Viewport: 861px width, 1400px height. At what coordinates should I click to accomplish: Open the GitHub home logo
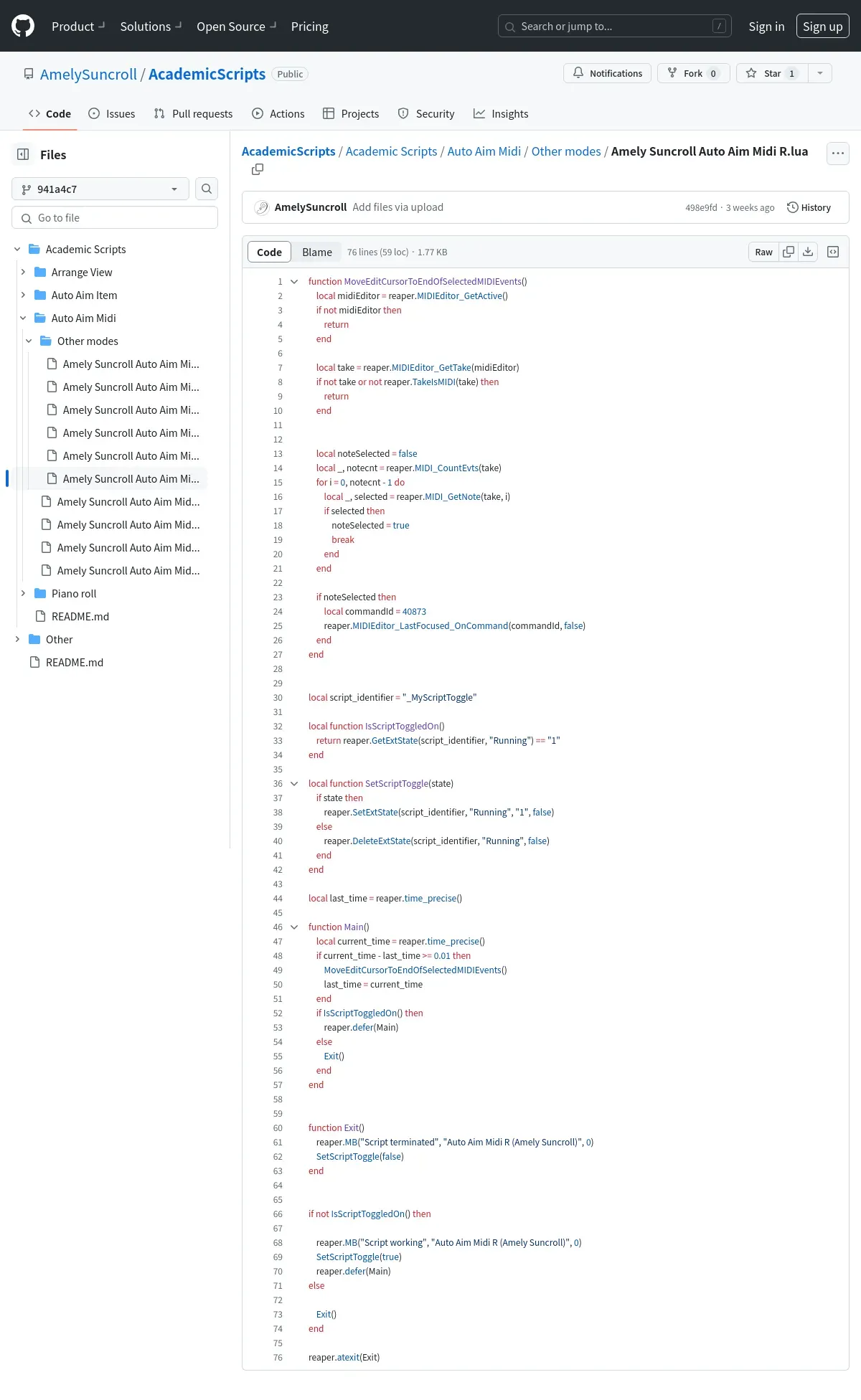coord(23,27)
